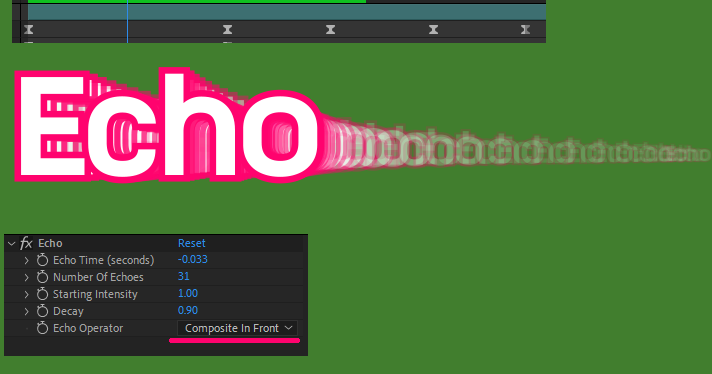This screenshot has width=712, height=374.
Task: Toggle stopwatch for Decay
Action: [x=42, y=311]
